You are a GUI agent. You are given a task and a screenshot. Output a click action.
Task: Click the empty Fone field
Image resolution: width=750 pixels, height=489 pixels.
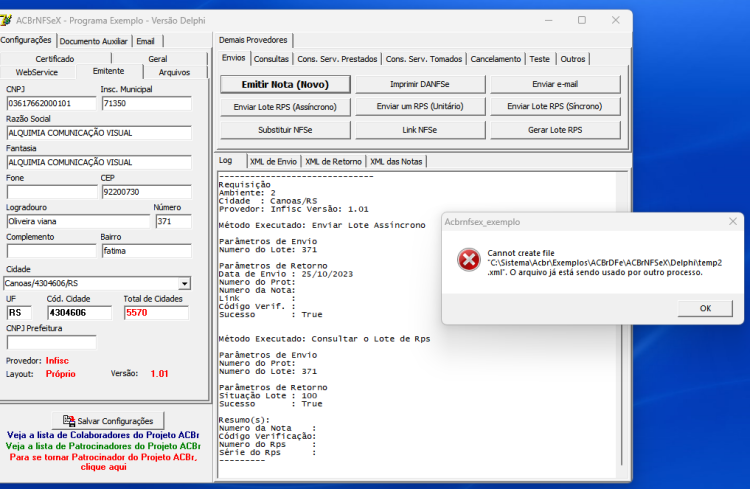52,192
